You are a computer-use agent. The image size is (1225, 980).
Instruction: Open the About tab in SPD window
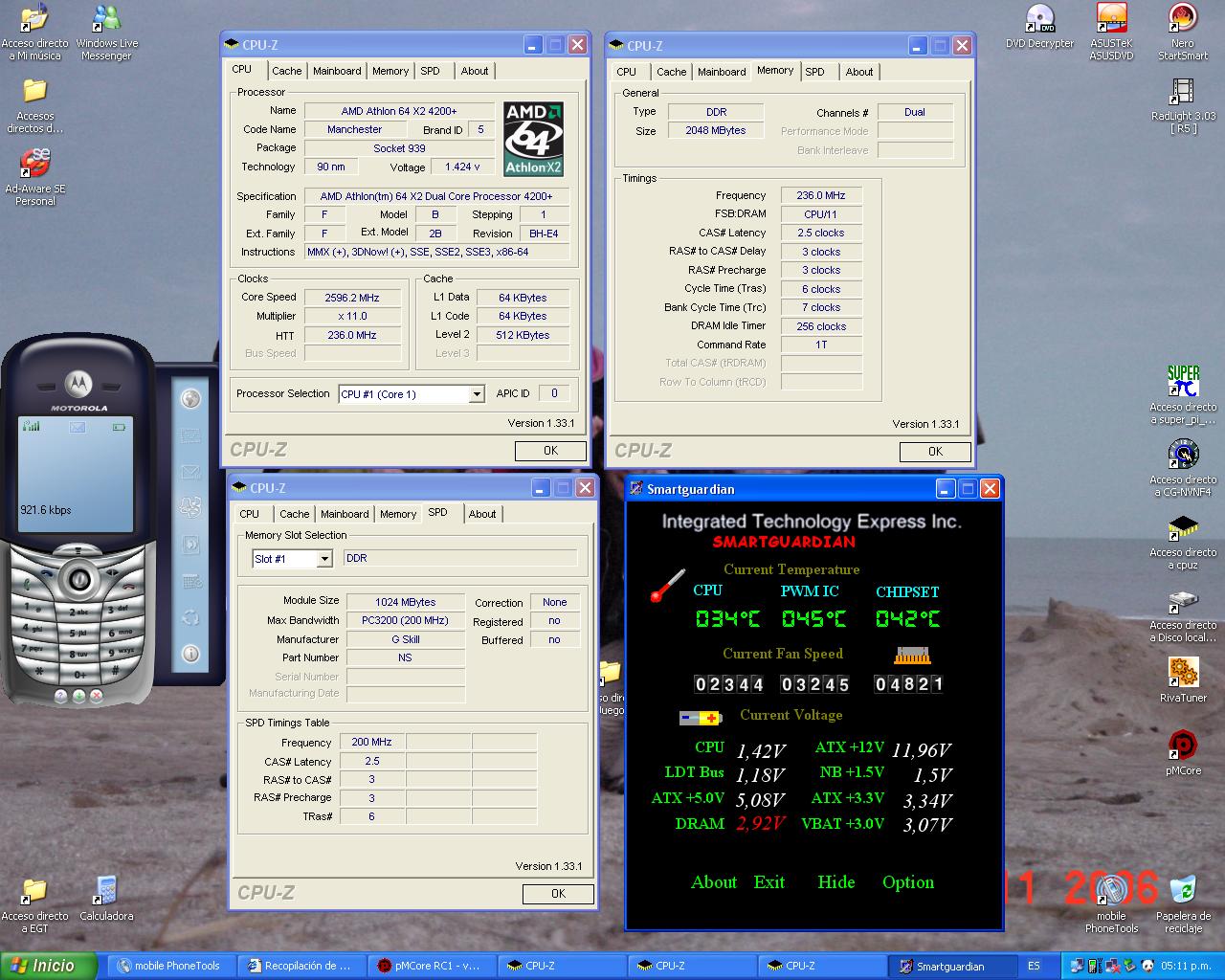(482, 514)
